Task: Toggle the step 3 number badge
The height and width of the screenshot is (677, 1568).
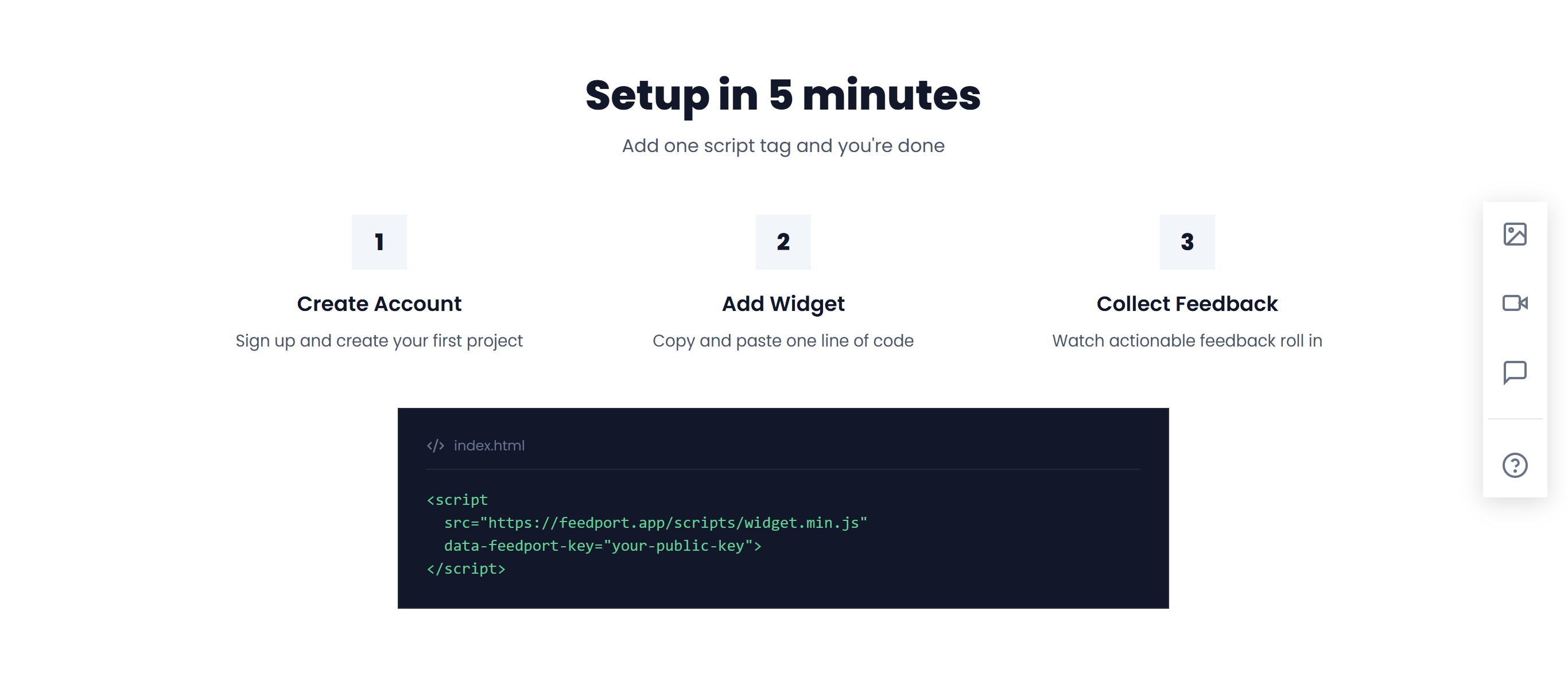Action: pos(1186,242)
